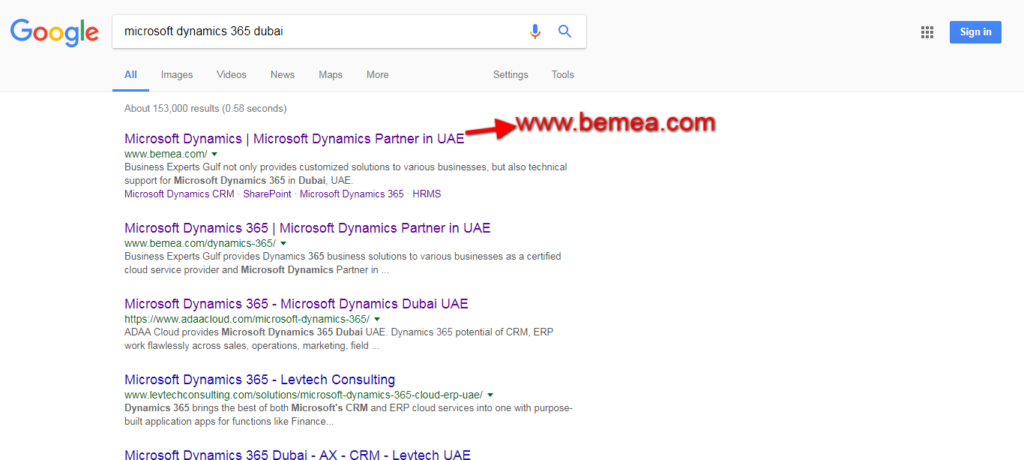This screenshot has width=1024, height=460.
Task: Focus the search box containing the query
Action: (320, 31)
